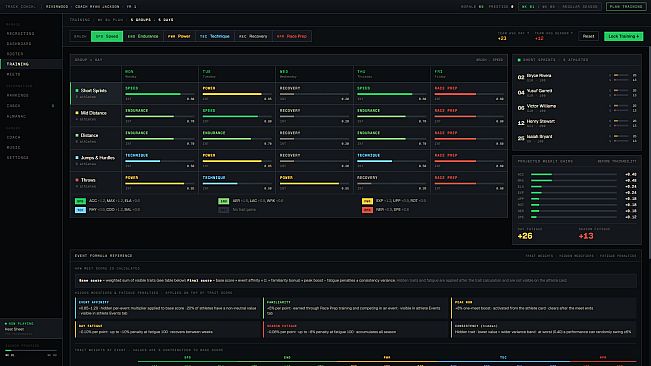Click the TEC blue legend badge
Screen dimensions: 651x366
pyautogui.click(x=80, y=210)
